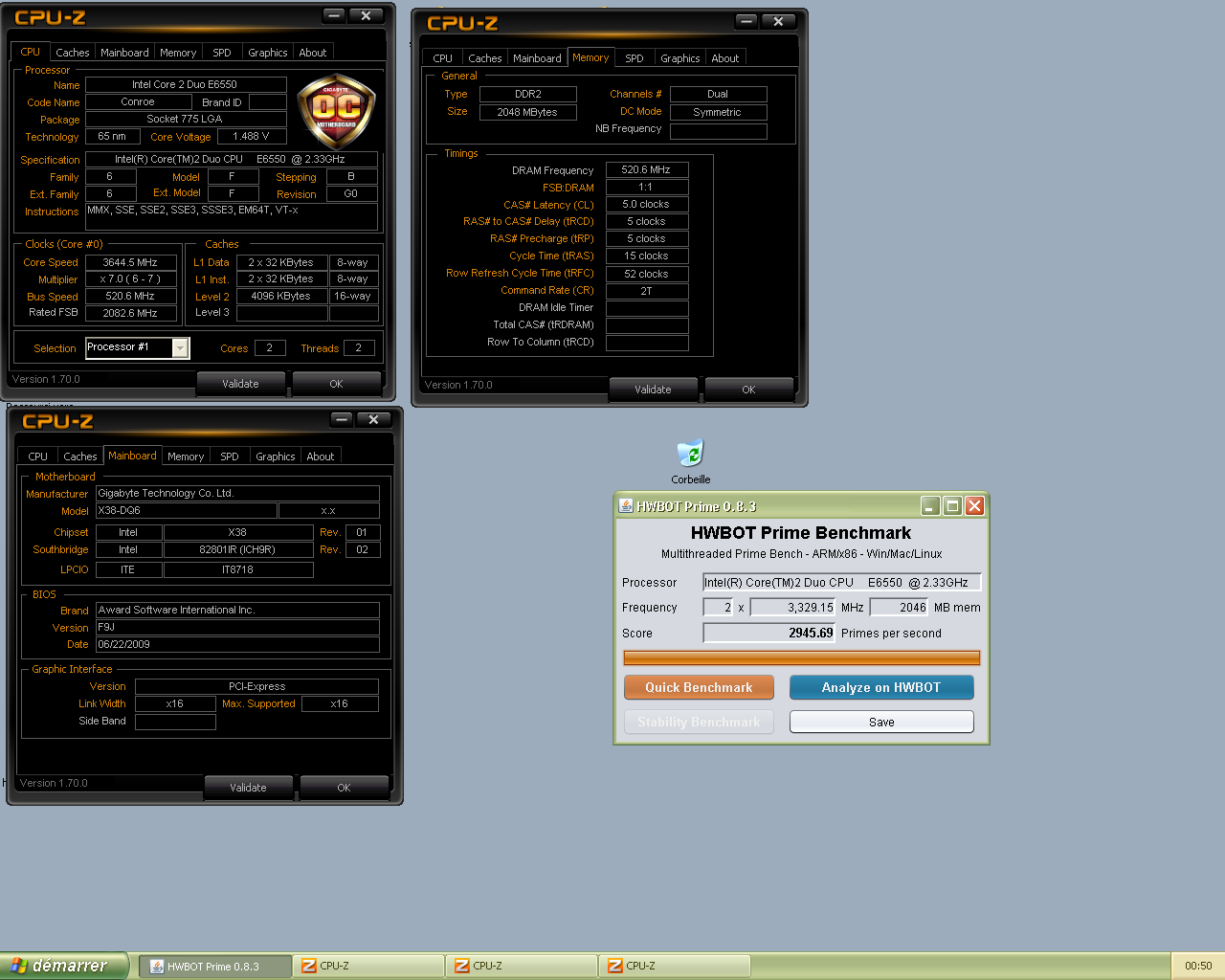Image resolution: width=1225 pixels, height=980 pixels.
Task: Click the Gigabyte OC motherboard logo
Action: (x=336, y=111)
